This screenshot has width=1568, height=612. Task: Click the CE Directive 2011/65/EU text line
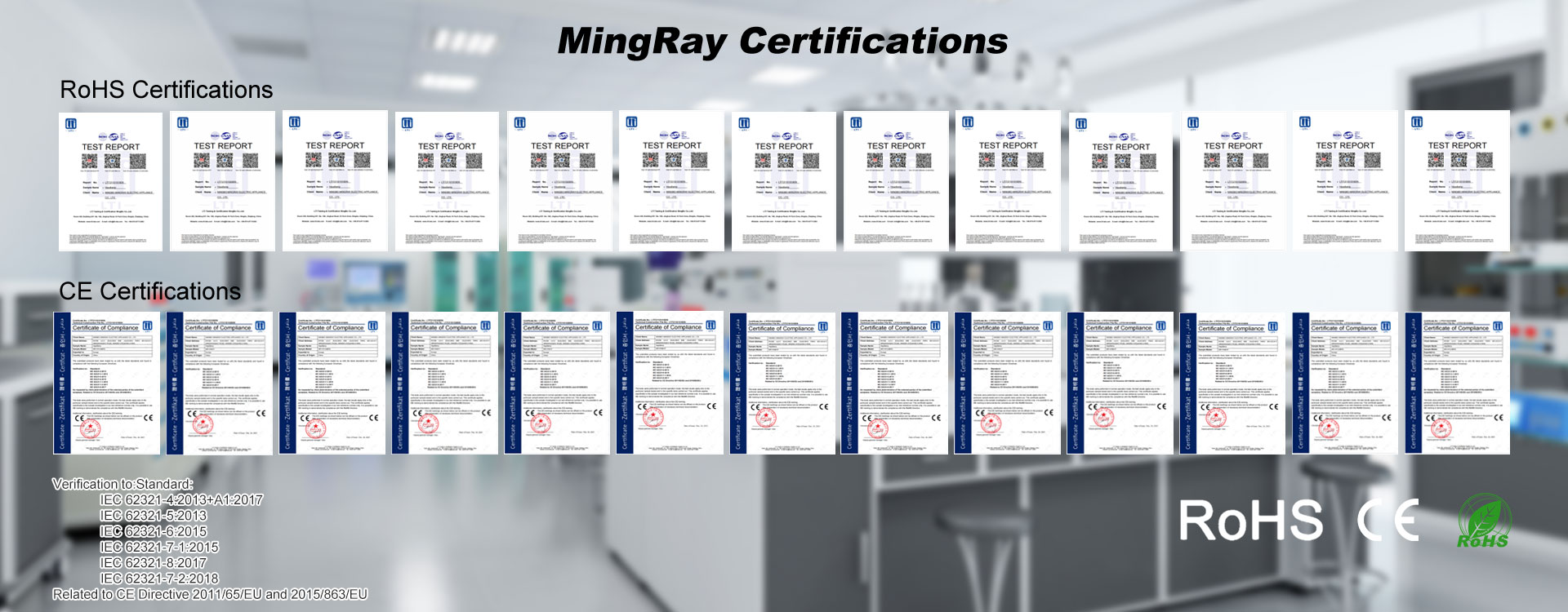point(210,594)
